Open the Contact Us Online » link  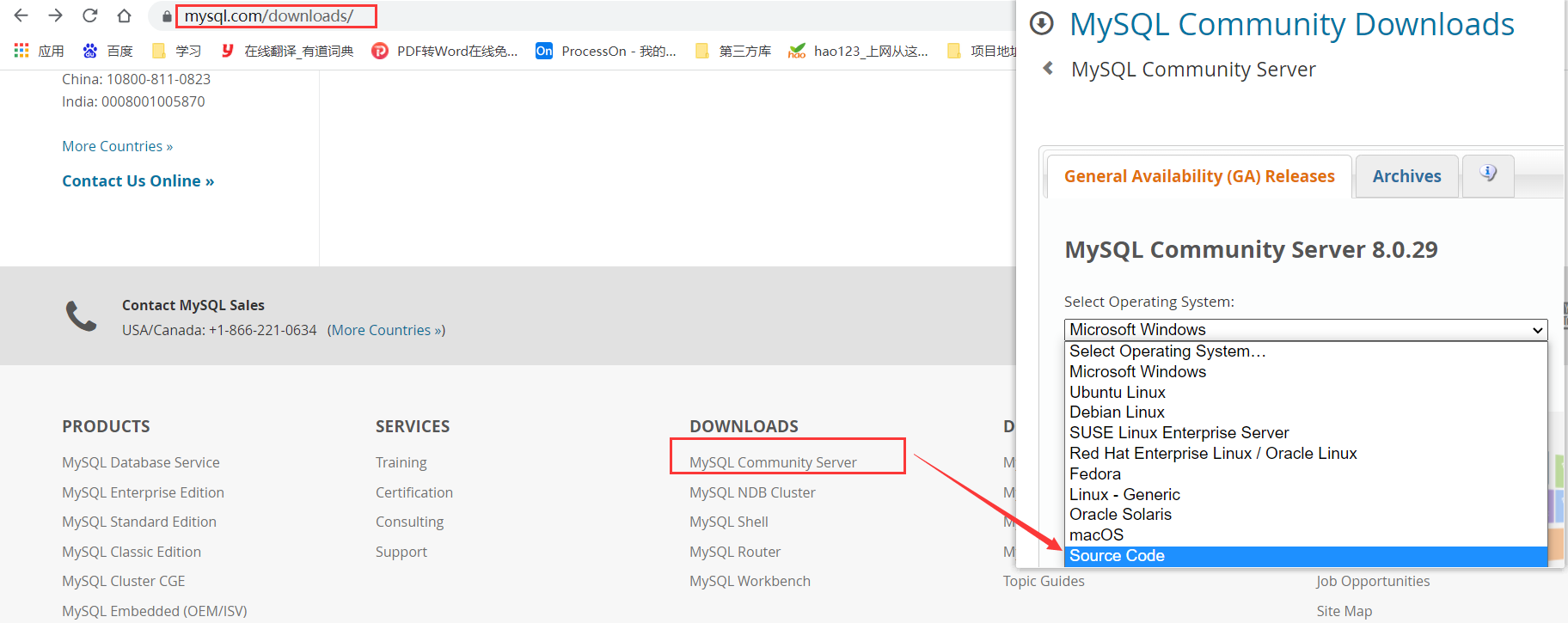click(138, 181)
